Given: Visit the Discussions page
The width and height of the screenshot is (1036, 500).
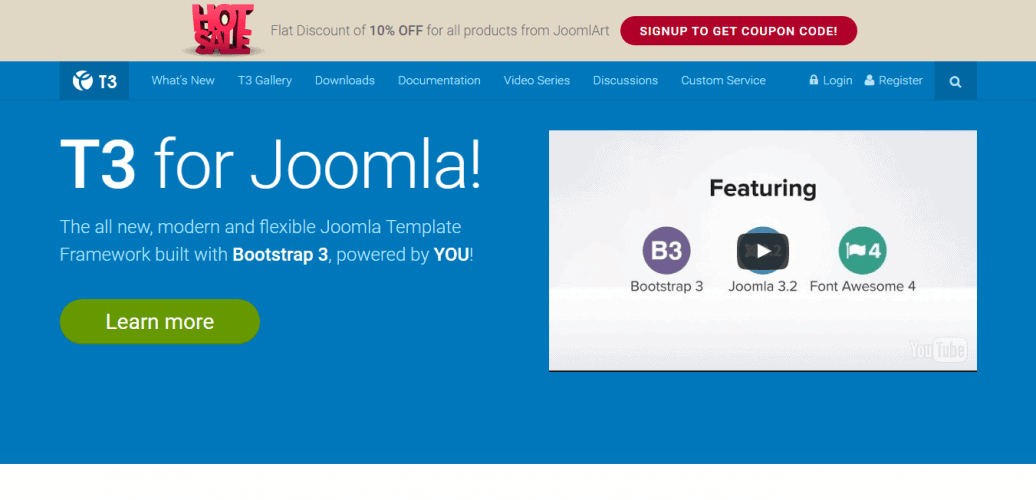Looking at the screenshot, I should pos(625,81).
